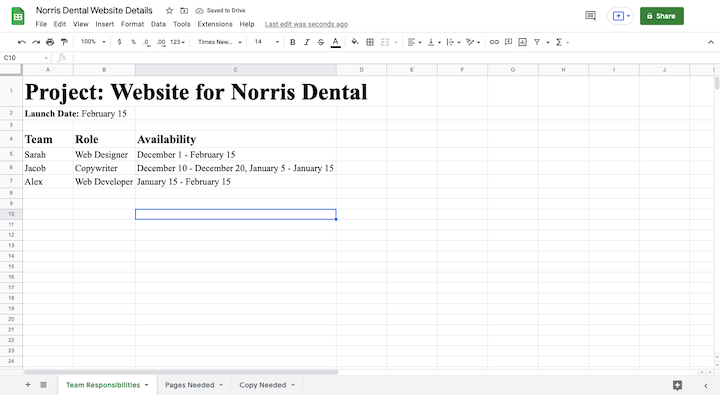
Task: Select cell with Jacob
Action: (48, 168)
